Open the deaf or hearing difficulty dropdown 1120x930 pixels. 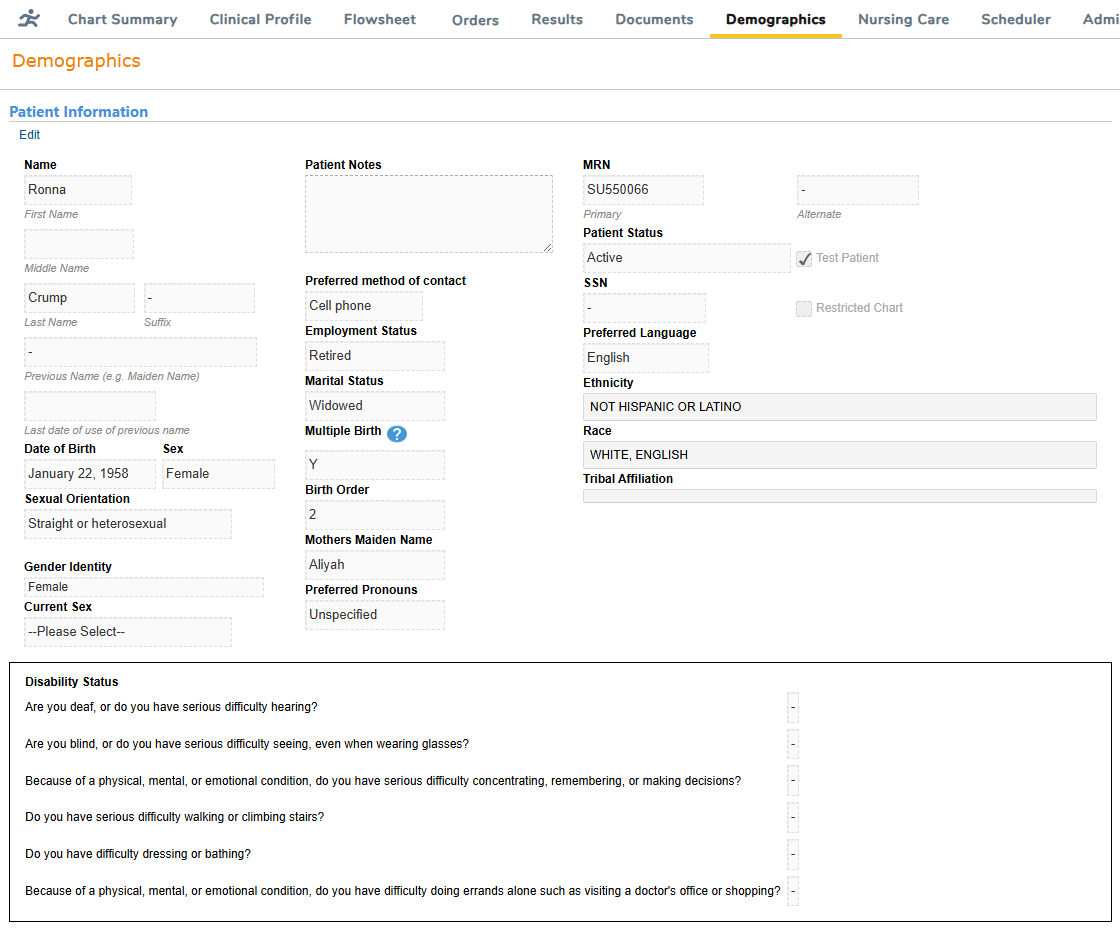click(x=793, y=707)
